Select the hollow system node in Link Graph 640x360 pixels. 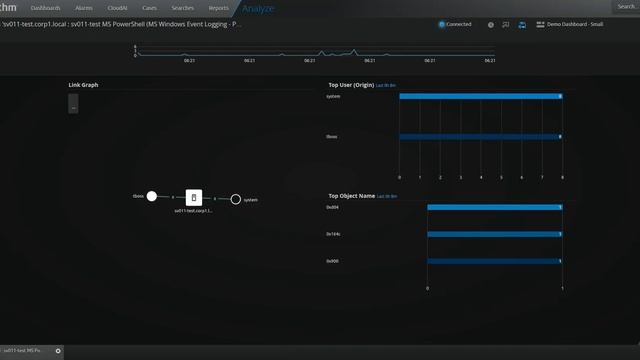pyautogui.click(x=236, y=199)
